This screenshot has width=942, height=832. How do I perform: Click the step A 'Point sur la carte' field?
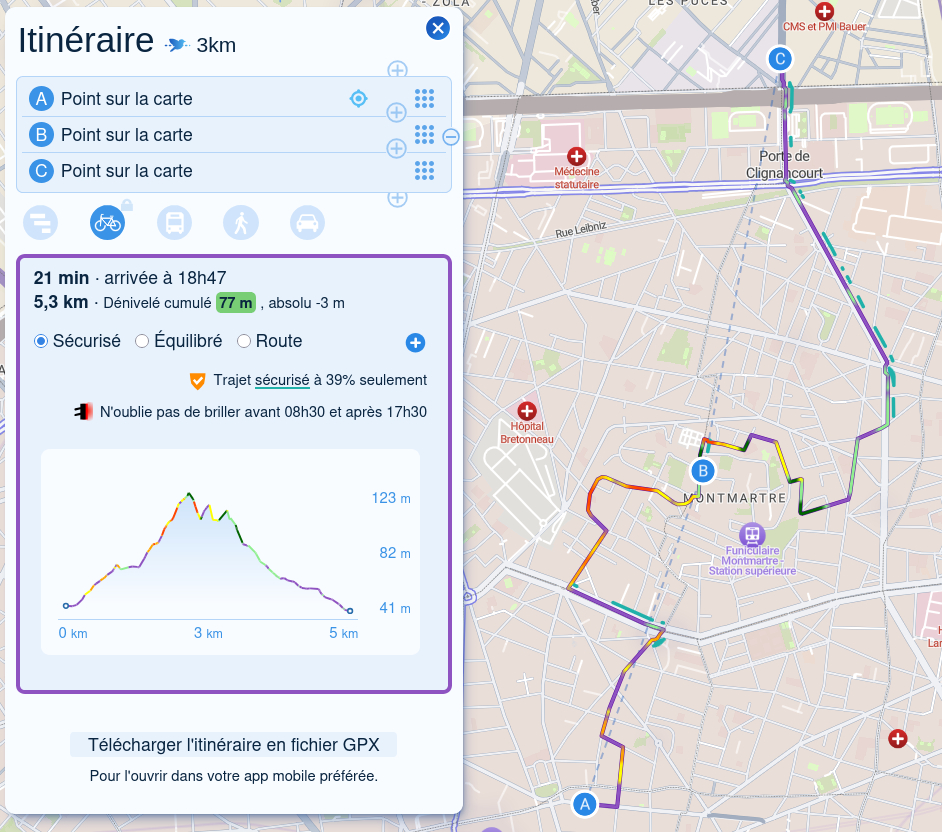click(x=200, y=99)
